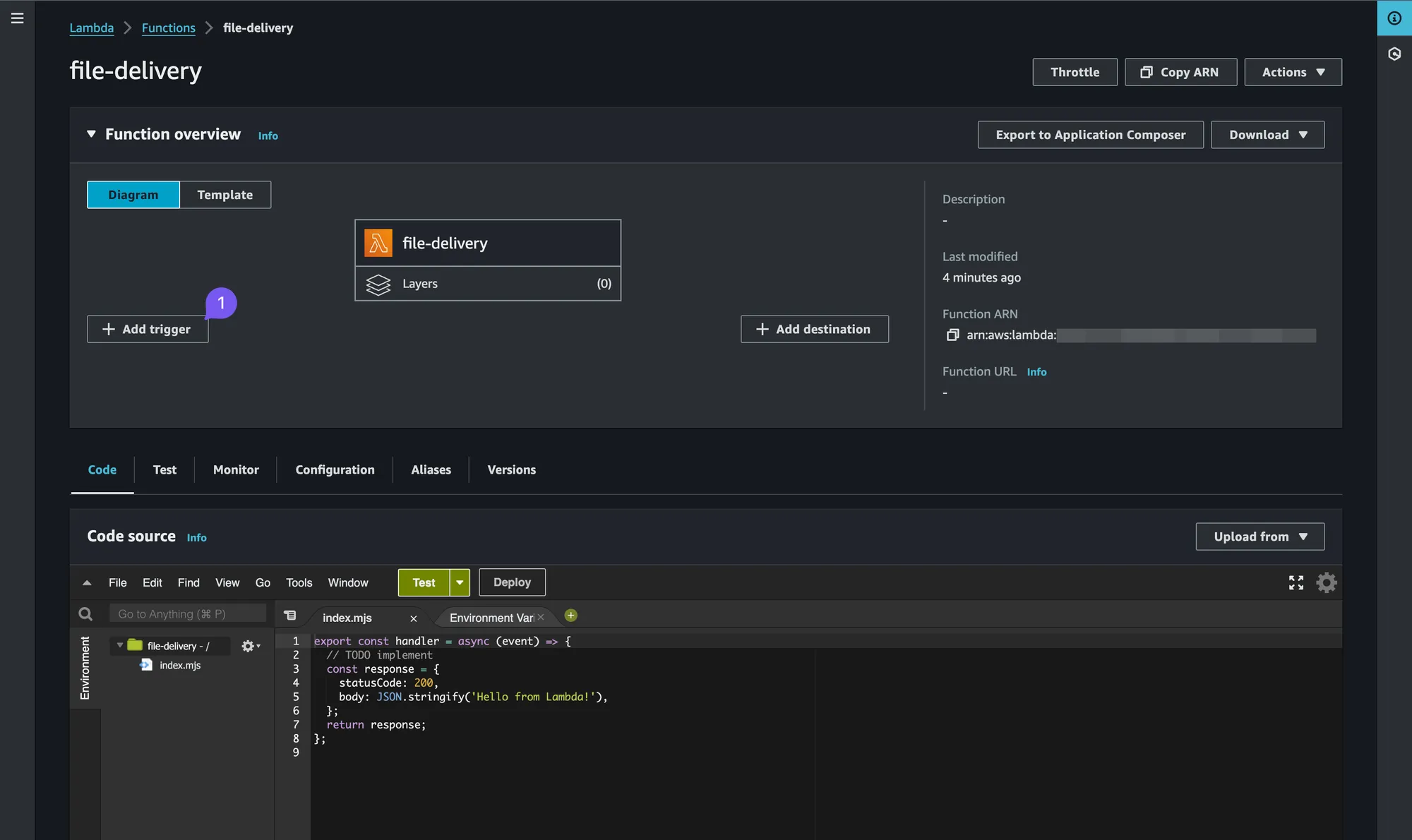
Task: Focus the Go to Anything search field
Action: click(x=188, y=614)
